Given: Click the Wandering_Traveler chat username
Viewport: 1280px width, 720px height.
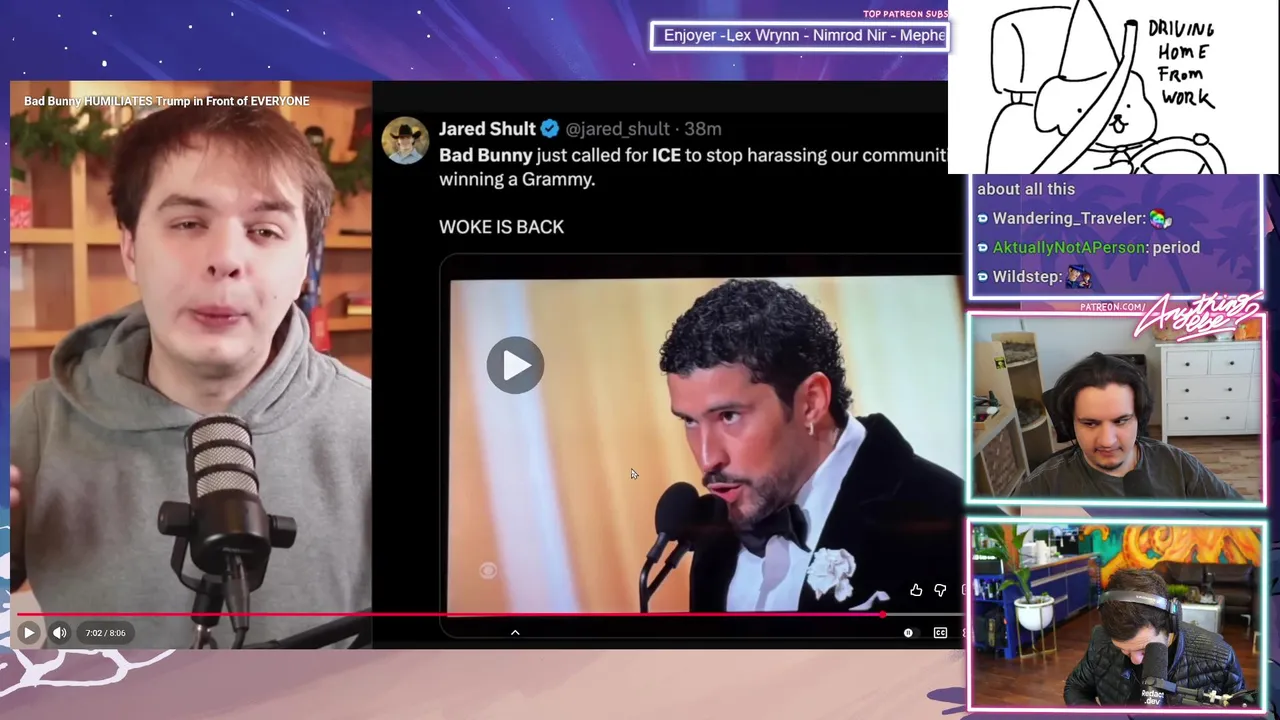Looking at the screenshot, I should (x=1069, y=218).
